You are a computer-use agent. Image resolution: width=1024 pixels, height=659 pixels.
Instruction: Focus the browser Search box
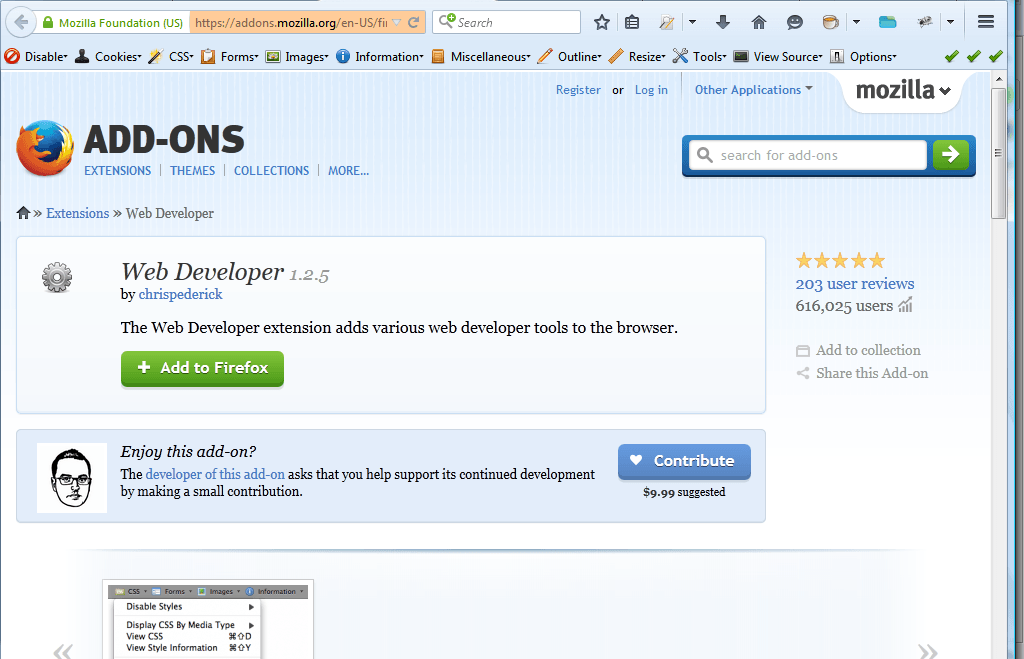tap(507, 22)
